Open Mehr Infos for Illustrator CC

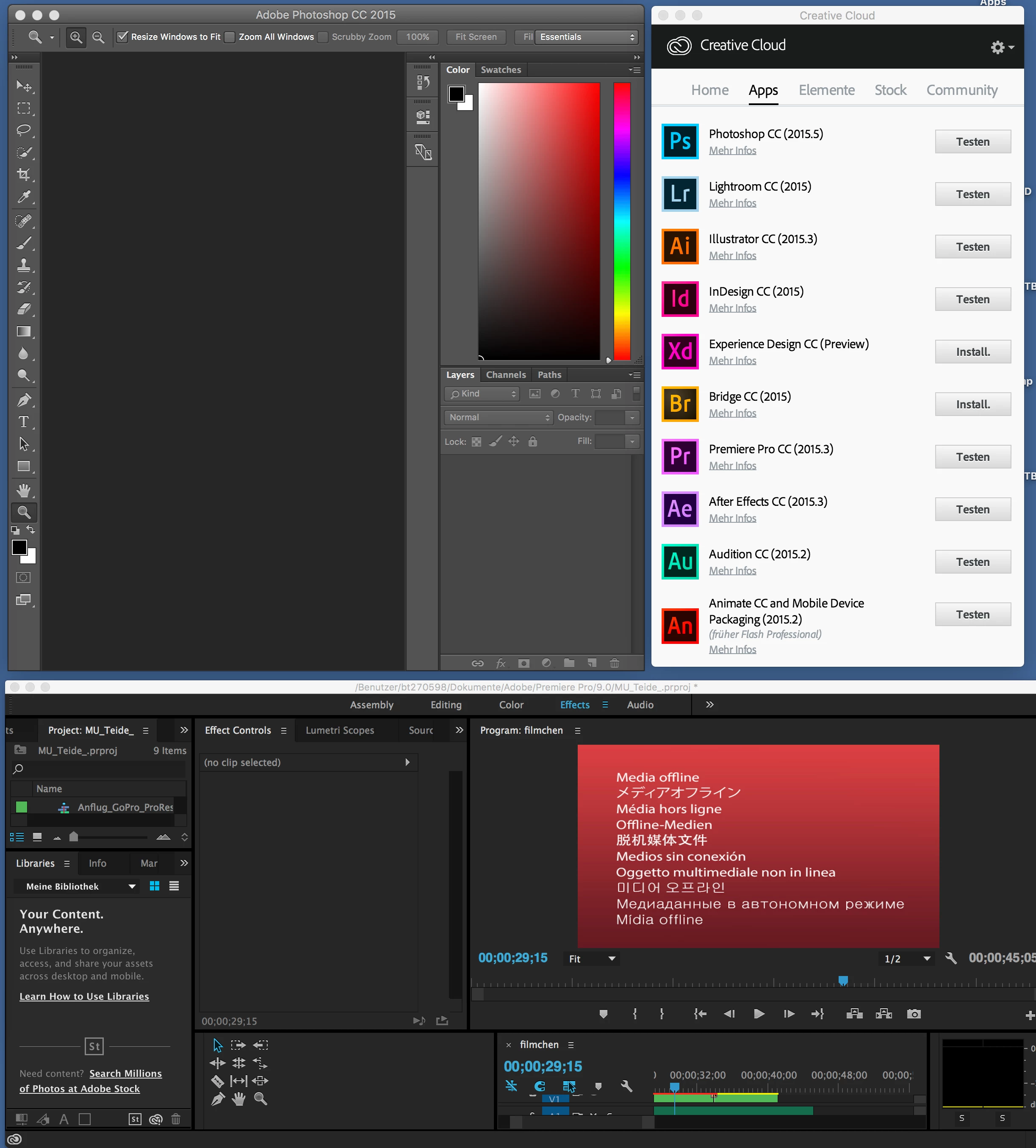[732, 256]
